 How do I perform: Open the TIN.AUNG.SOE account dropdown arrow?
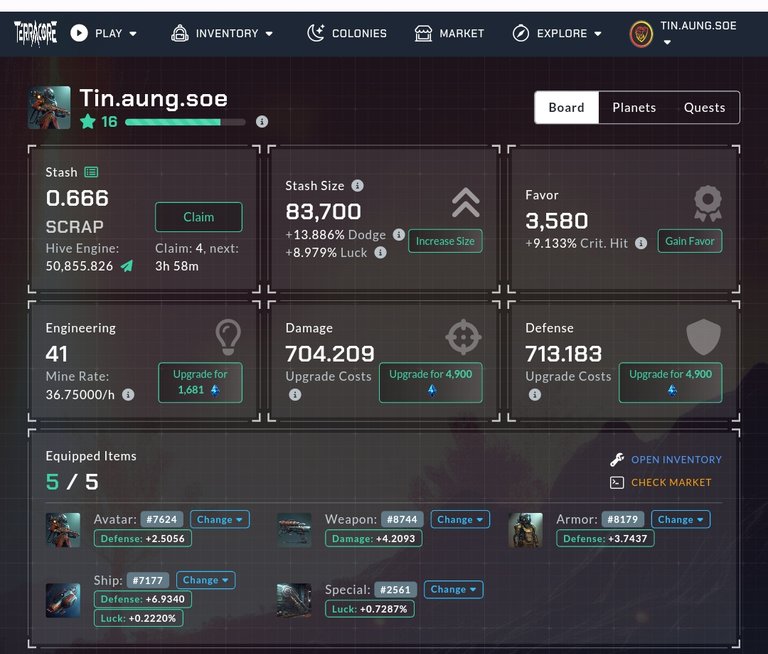[667, 43]
